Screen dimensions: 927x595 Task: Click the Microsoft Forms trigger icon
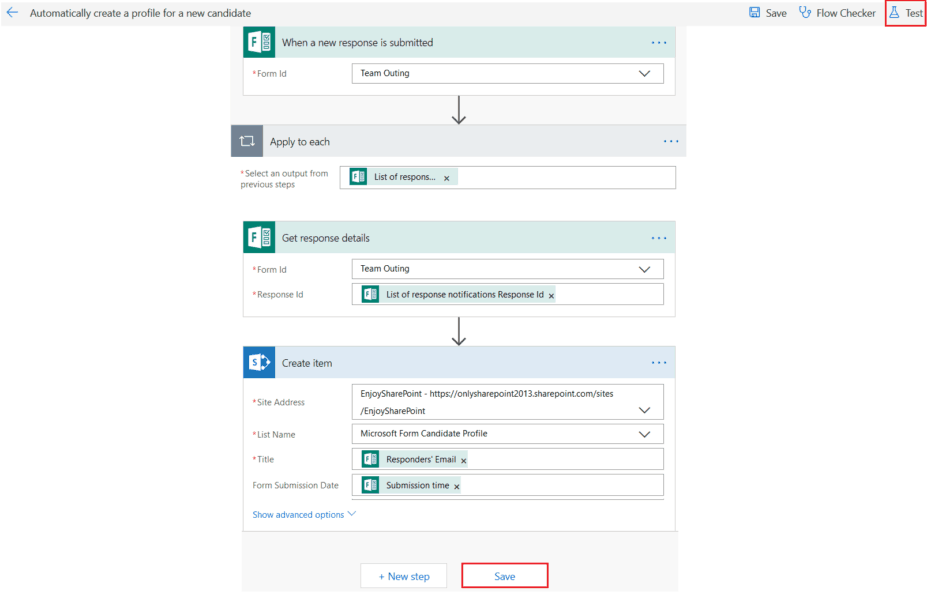click(258, 42)
